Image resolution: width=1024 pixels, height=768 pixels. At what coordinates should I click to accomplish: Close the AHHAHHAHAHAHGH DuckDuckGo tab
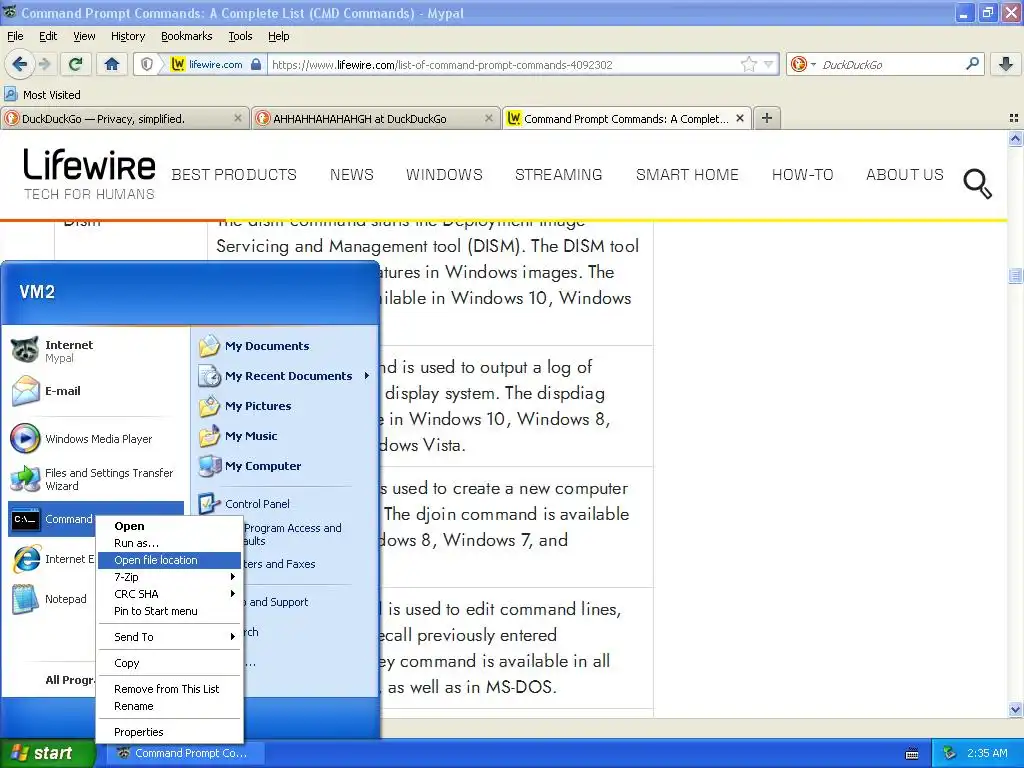point(488,118)
